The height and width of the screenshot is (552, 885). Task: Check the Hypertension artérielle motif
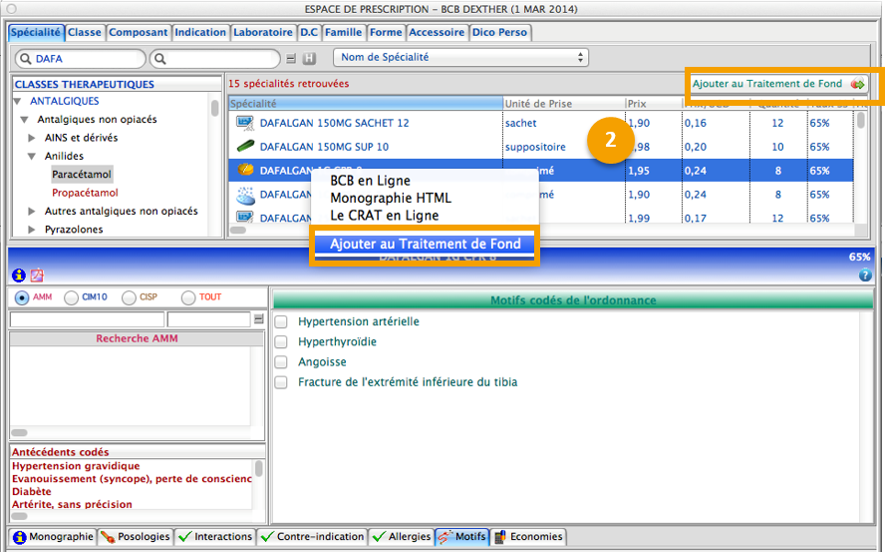(281, 322)
